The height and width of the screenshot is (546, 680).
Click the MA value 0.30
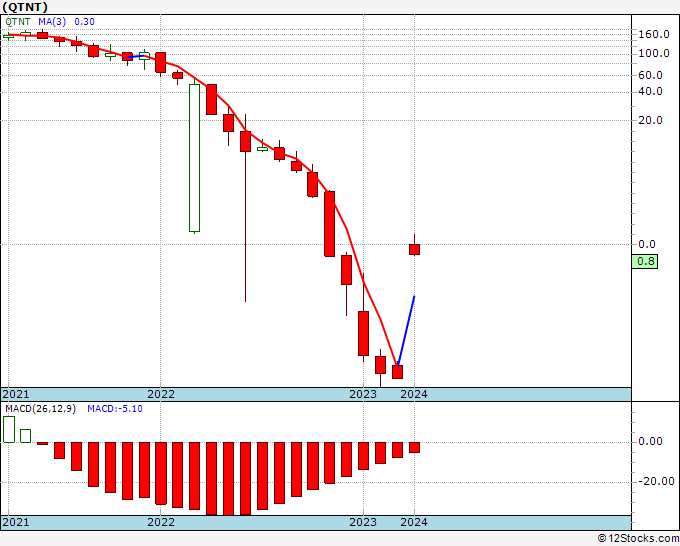(x=84, y=22)
